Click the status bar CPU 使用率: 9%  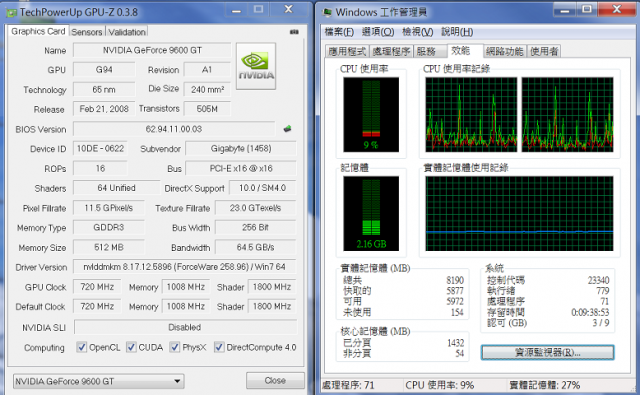pyautogui.click(x=440, y=385)
